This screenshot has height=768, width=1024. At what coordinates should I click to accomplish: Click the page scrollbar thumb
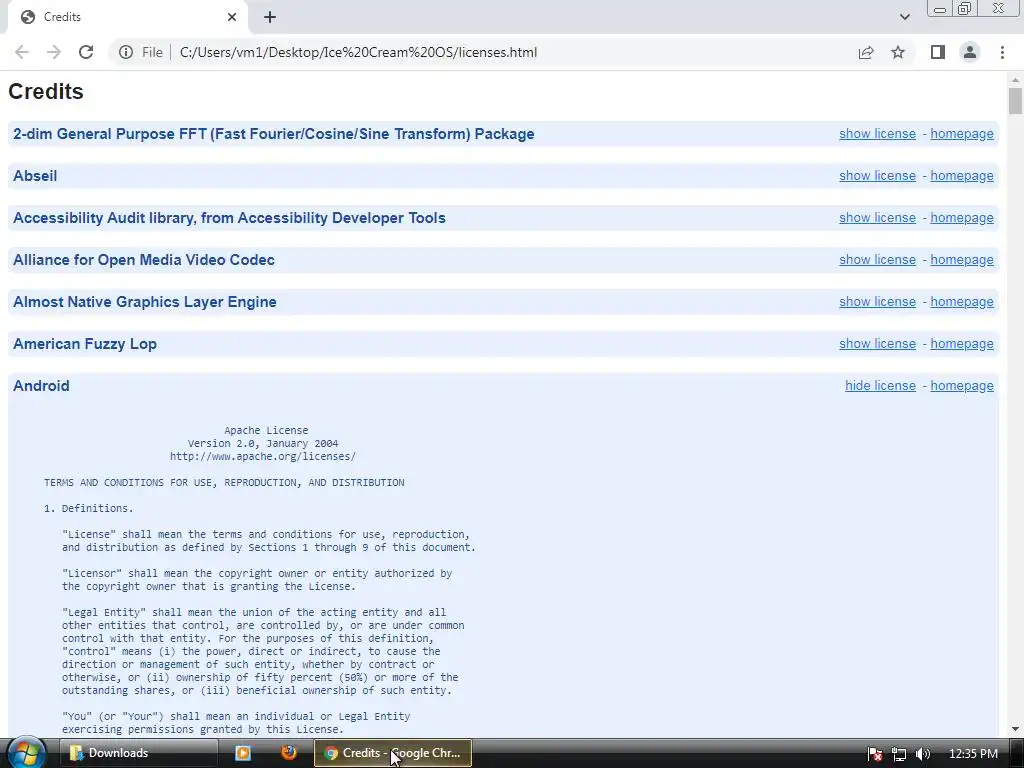[x=1015, y=101]
